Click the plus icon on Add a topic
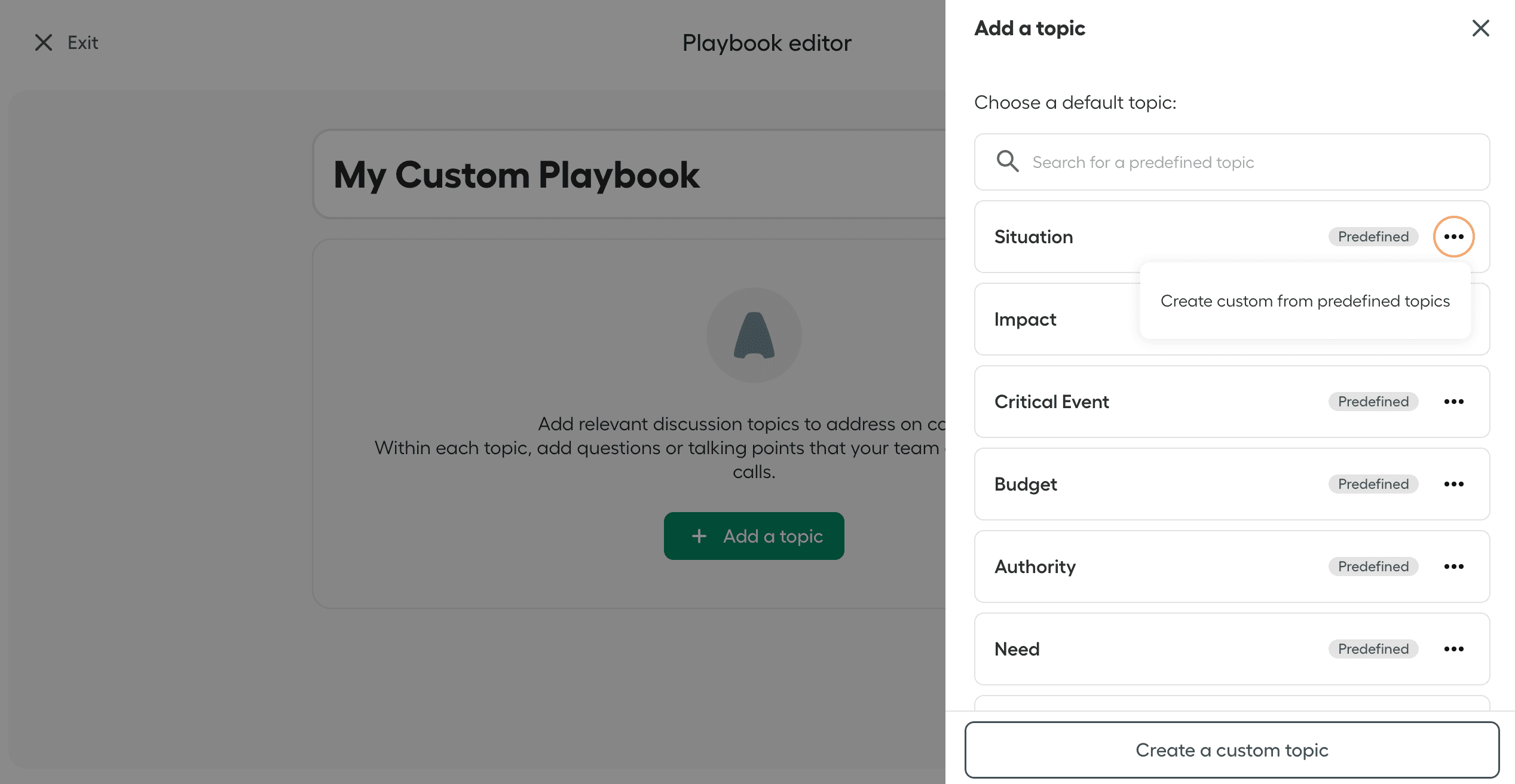The height and width of the screenshot is (784, 1515). coord(699,536)
